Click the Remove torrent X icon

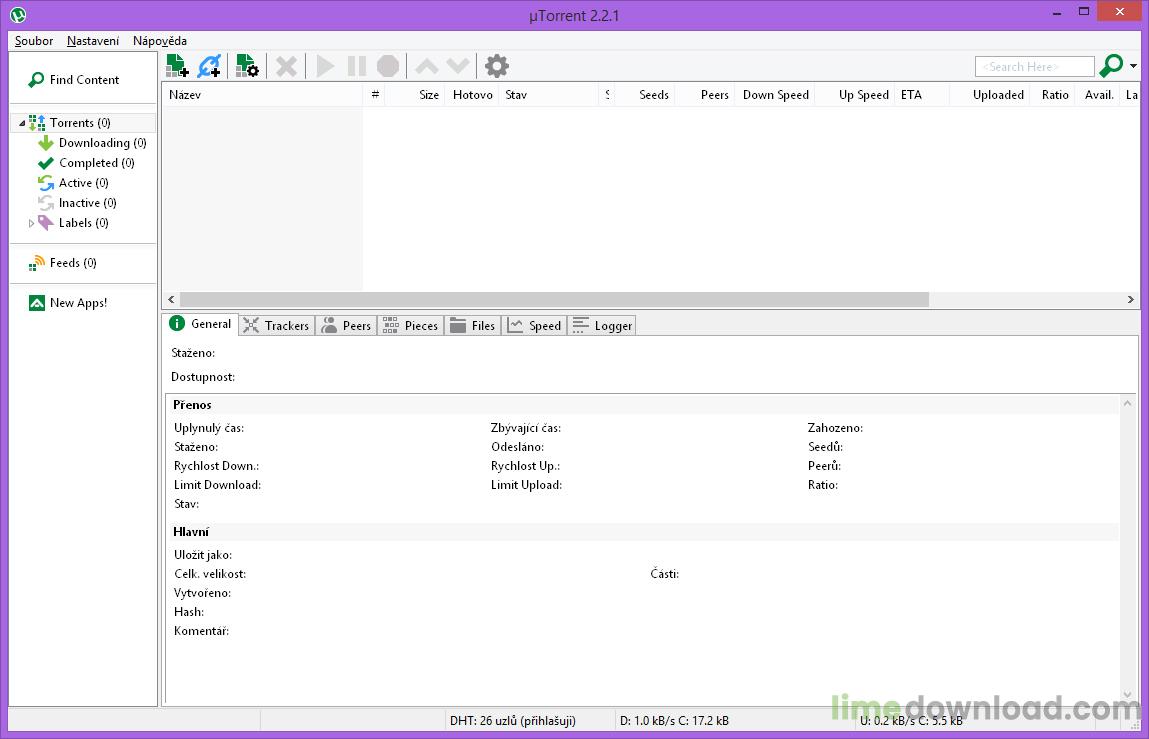click(287, 66)
